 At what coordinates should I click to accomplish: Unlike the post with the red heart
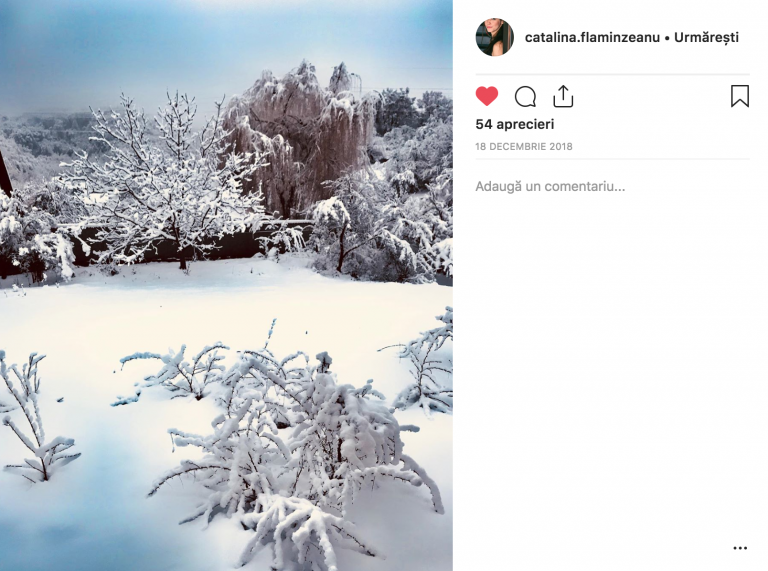487,96
